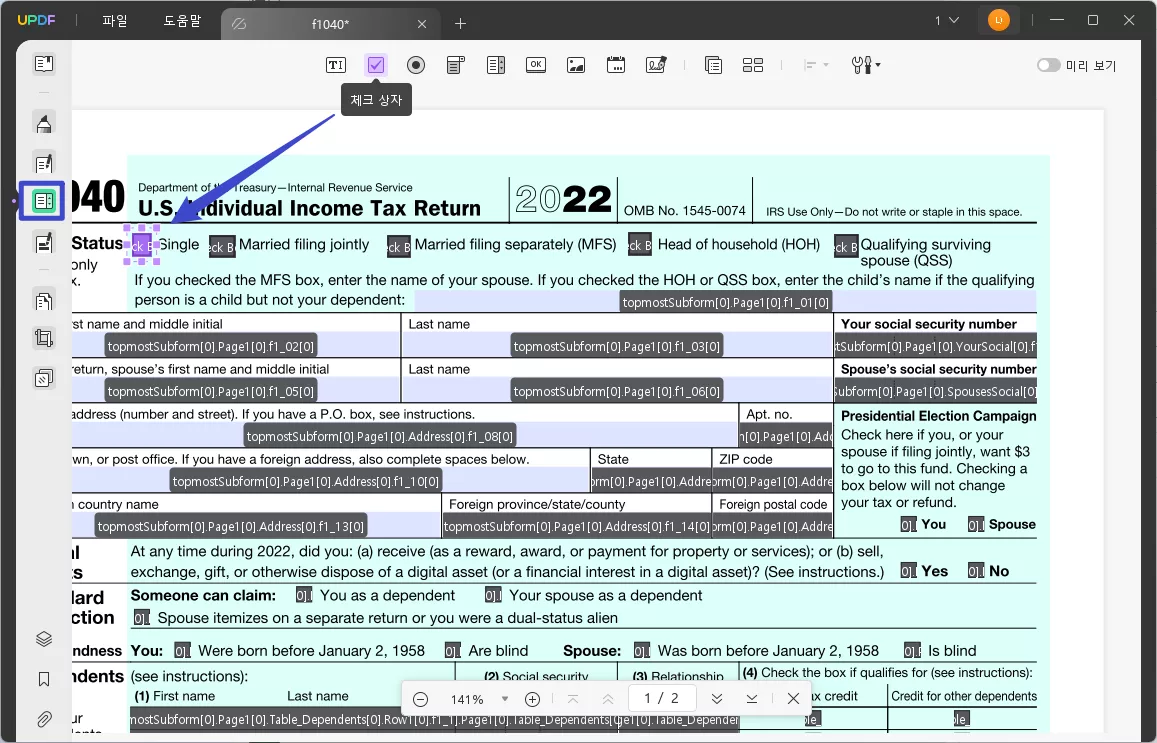Go to the last page
1157x743 pixels.
(751, 699)
